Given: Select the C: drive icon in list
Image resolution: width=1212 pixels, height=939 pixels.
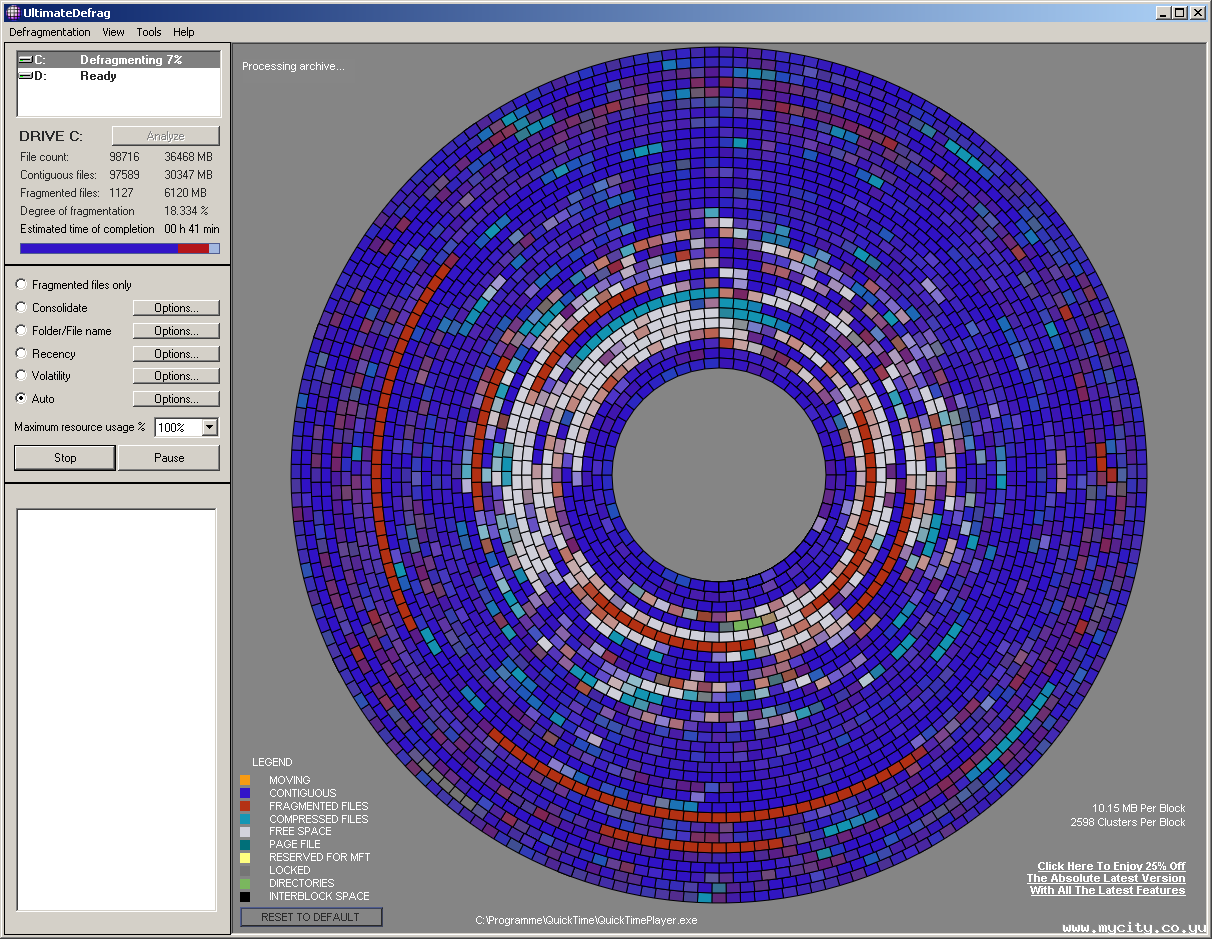Looking at the screenshot, I should (x=25, y=60).
